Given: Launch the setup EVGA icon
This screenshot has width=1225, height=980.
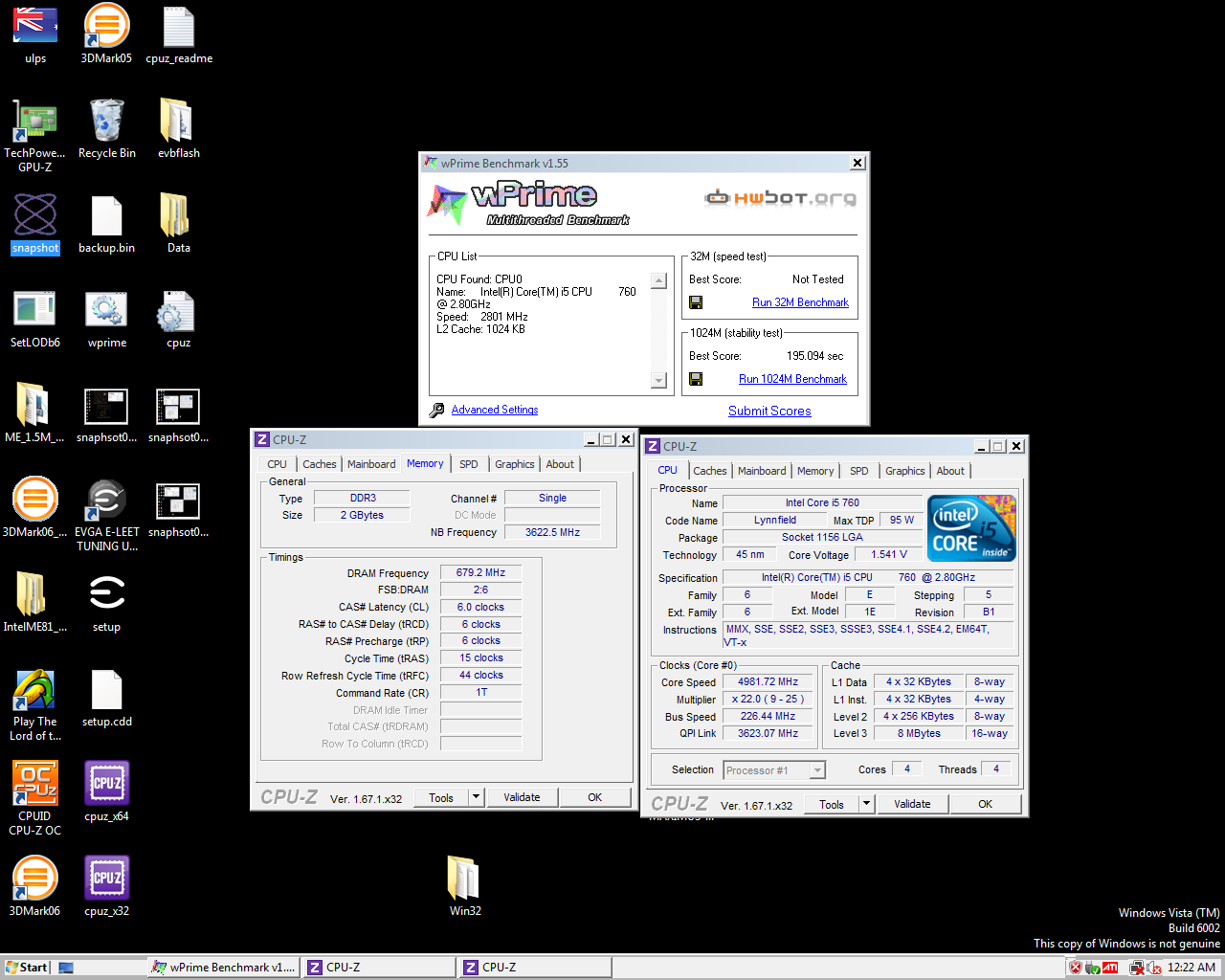Looking at the screenshot, I should (x=106, y=603).
